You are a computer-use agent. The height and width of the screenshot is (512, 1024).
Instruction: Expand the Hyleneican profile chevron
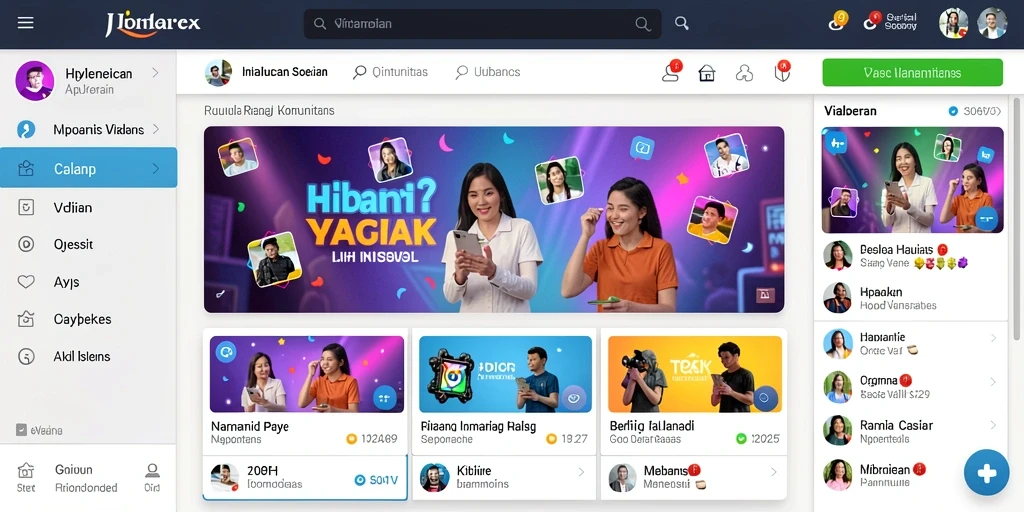pos(155,73)
